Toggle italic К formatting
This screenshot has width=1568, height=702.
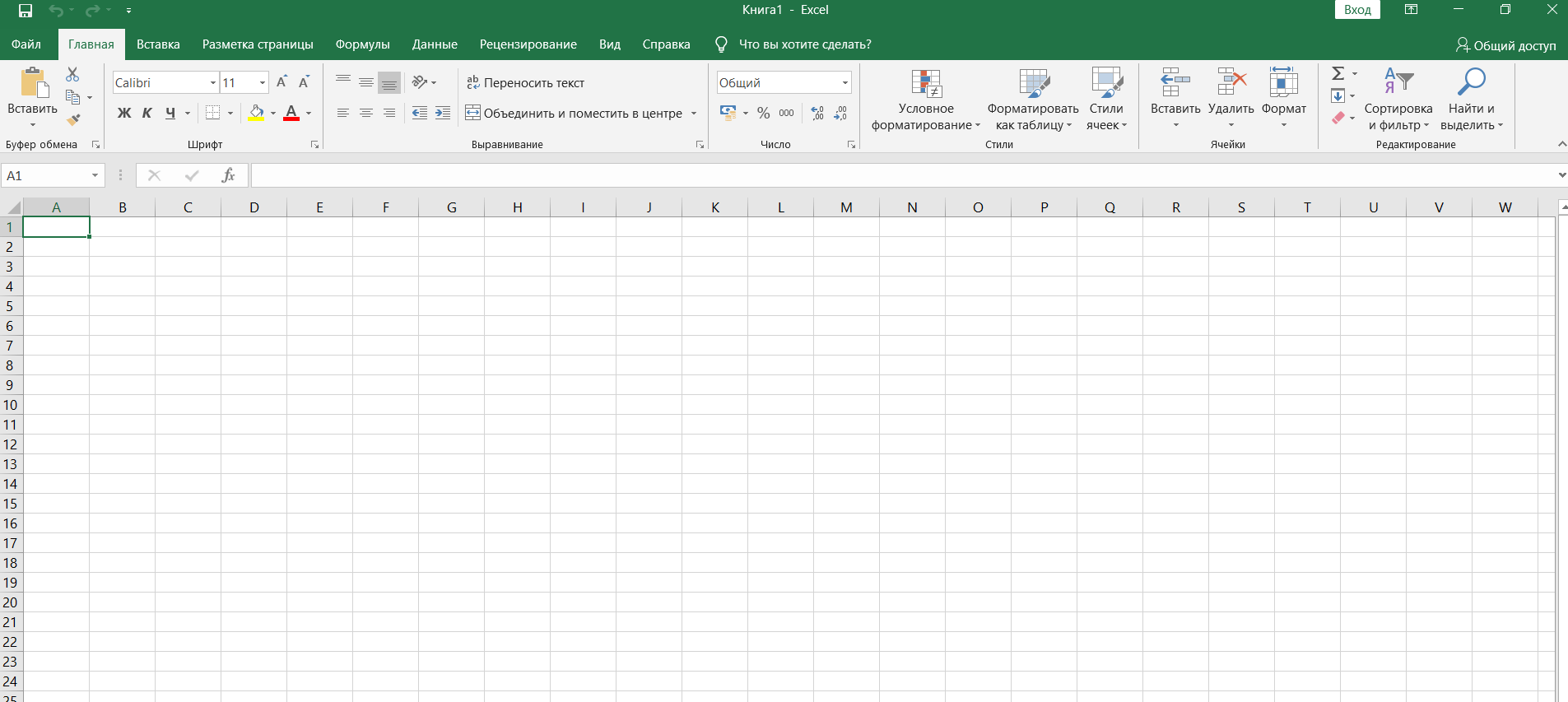tap(147, 113)
